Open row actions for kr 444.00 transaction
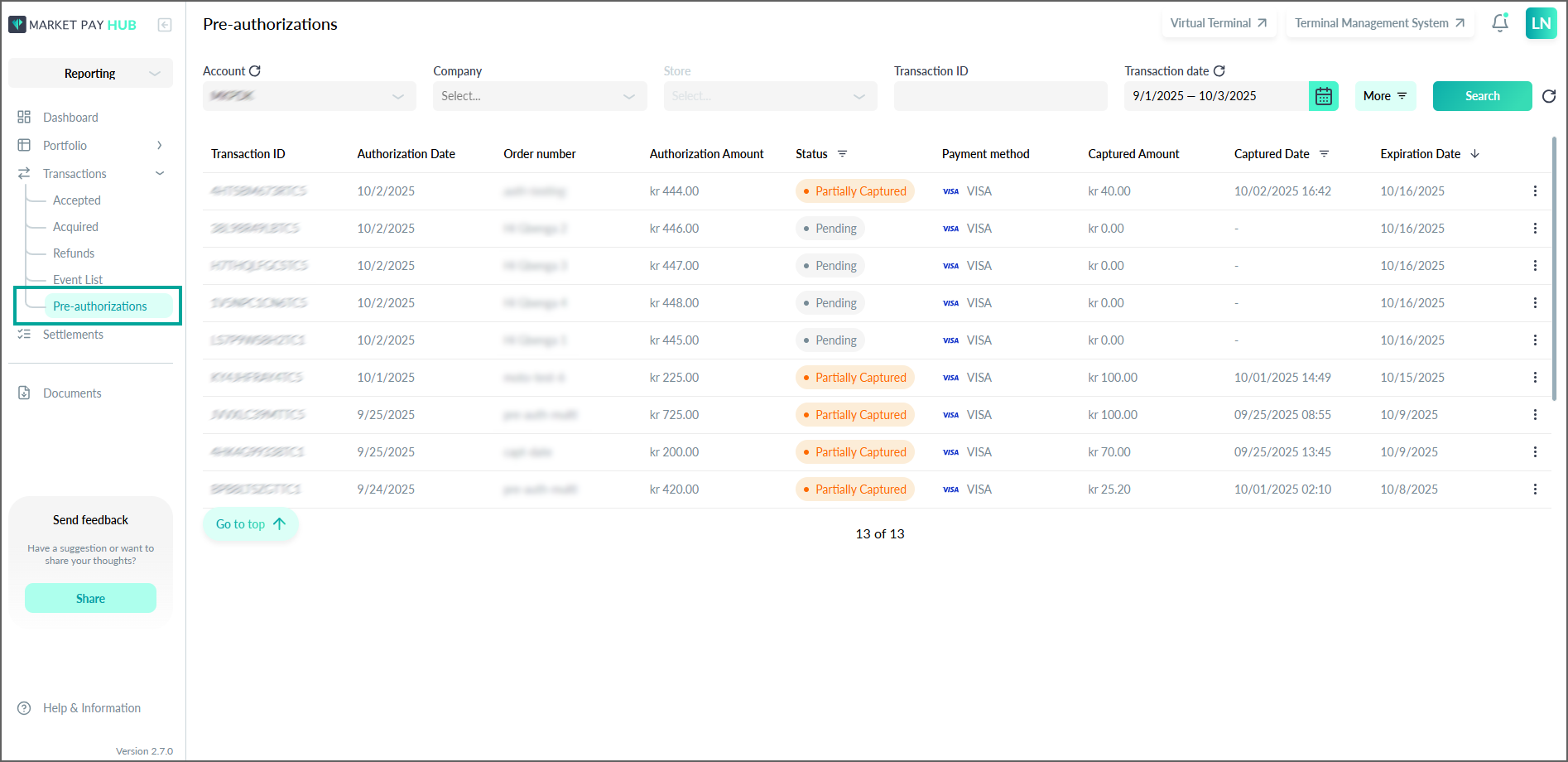The width and height of the screenshot is (1568, 762). point(1535,191)
